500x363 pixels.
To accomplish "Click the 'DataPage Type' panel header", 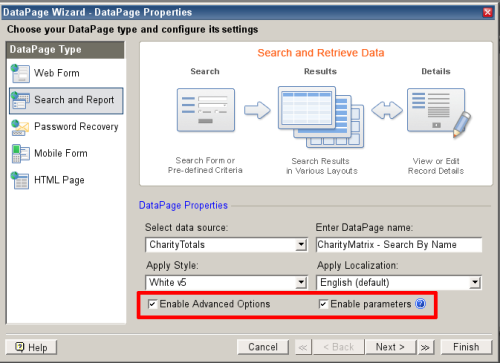I will (x=65, y=50).
